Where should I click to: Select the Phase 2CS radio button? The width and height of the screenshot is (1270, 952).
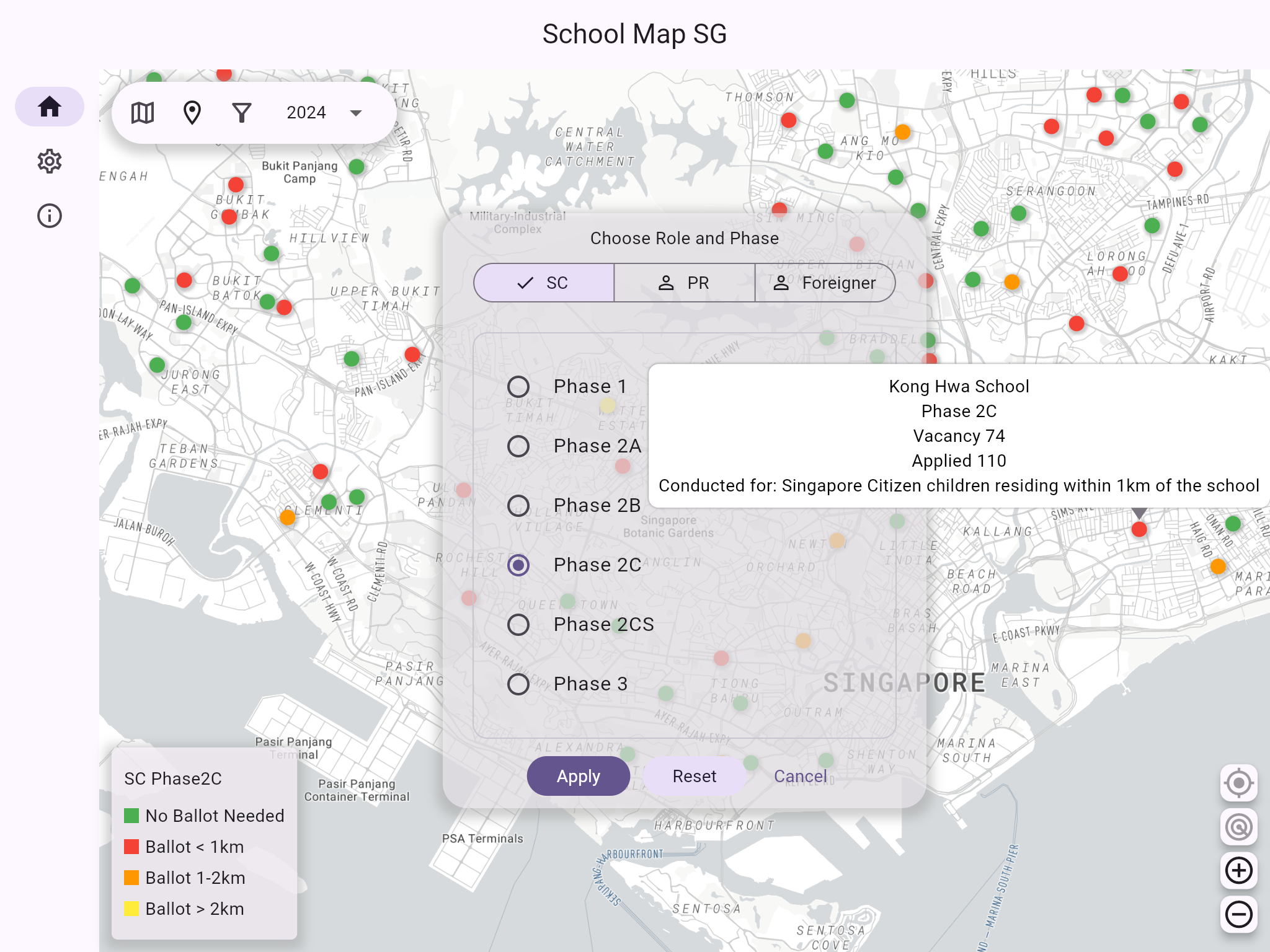click(518, 625)
